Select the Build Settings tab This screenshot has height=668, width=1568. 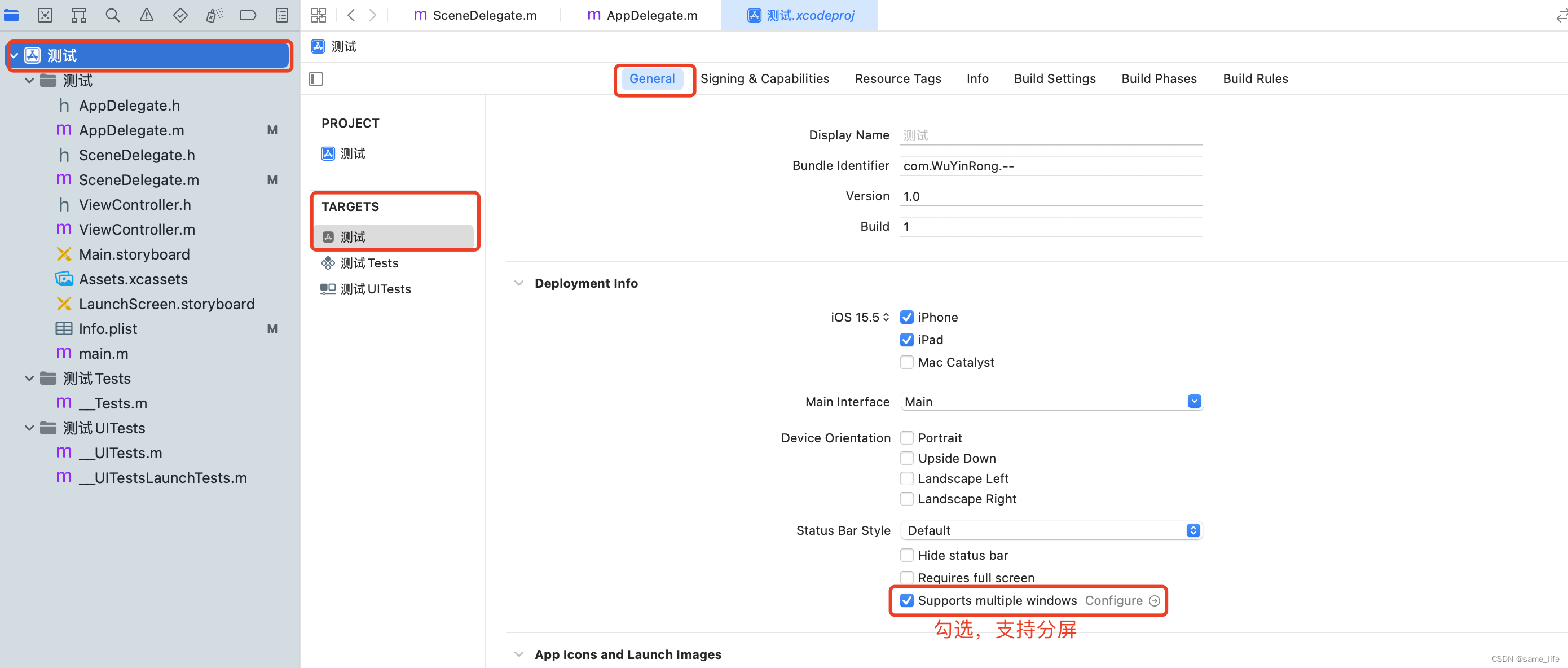(1055, 78)
